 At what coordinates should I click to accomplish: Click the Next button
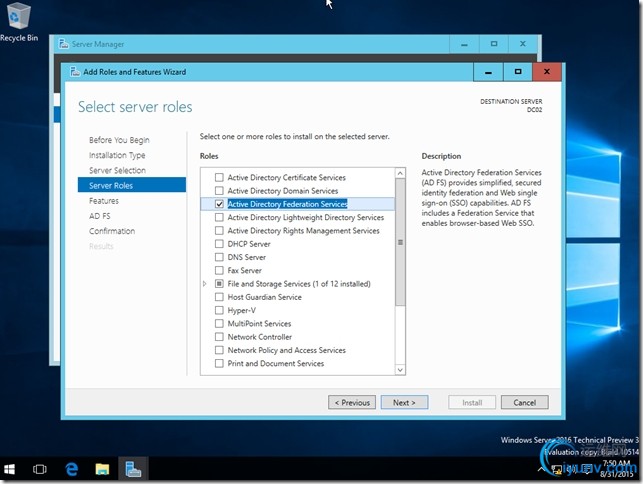click(404, 402)
